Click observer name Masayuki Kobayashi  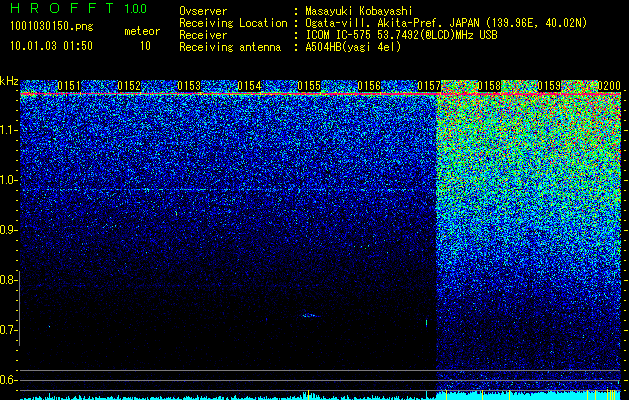coord(359,11)
